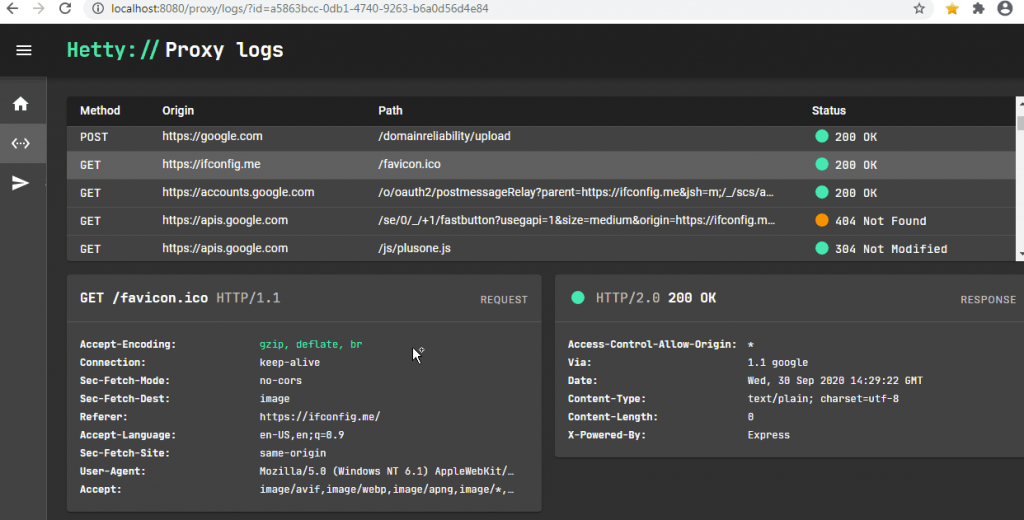Screen dimensions: 1024x520
Task: Click the logs table scrollbar thumb
Action: (x=1020, y=122)
